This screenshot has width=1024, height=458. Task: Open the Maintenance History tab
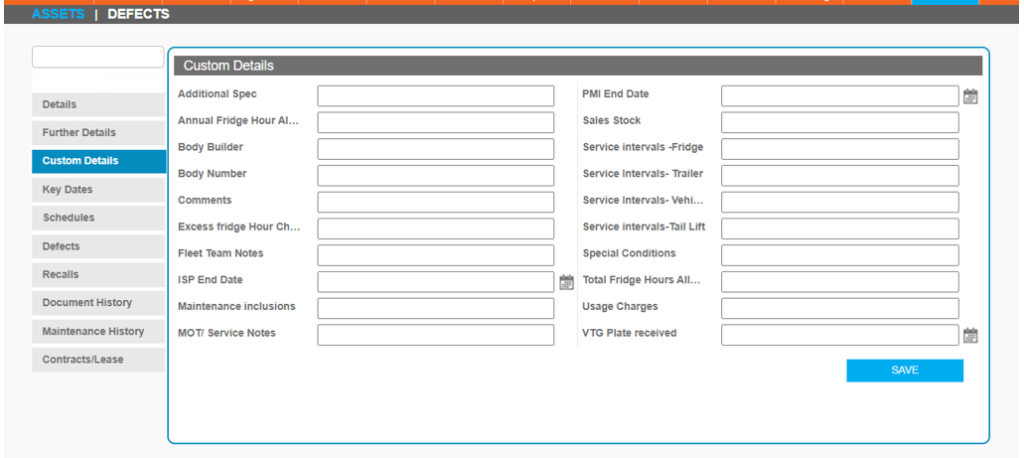pyautogui.click(x=98, y=331)
